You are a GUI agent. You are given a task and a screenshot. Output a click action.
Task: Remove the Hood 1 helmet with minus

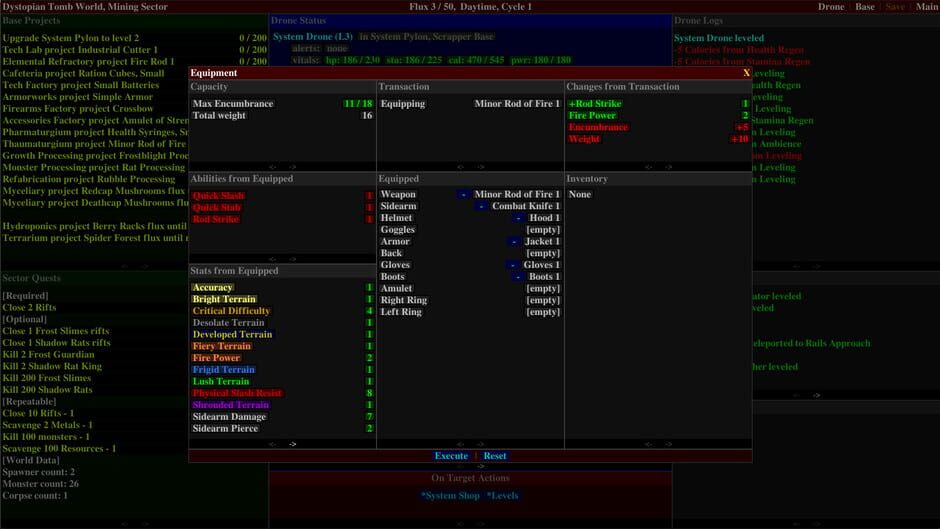pyautogui.click(x=519, y=218)
